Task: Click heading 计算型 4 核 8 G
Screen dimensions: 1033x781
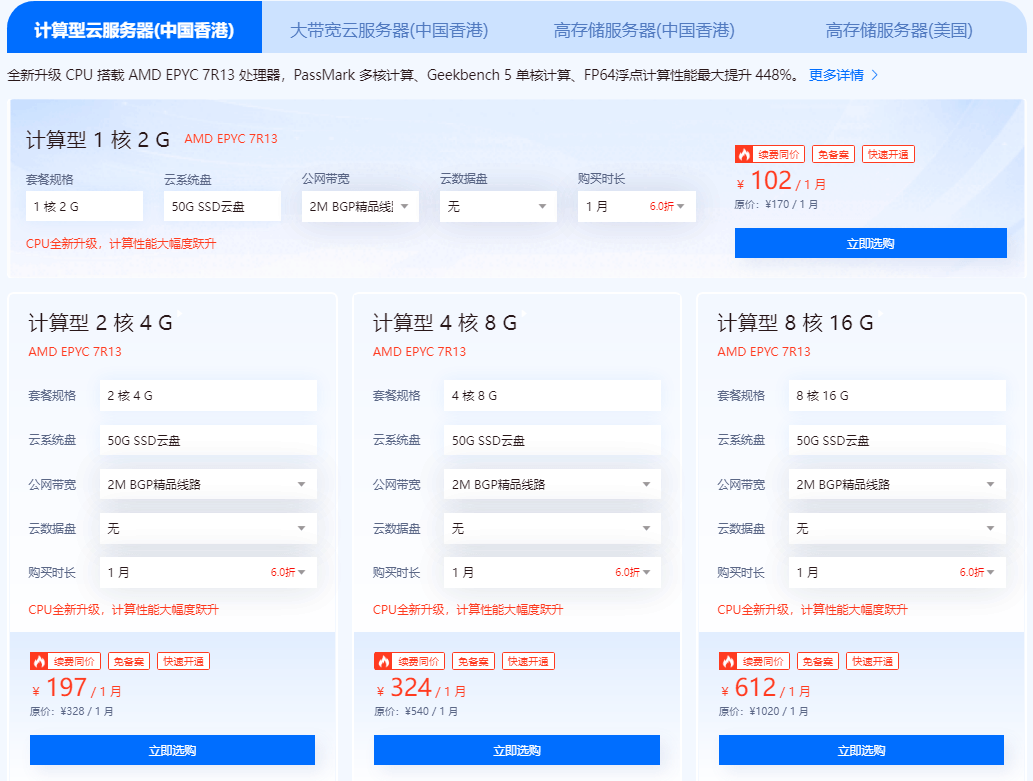Action: click(445, 323)
